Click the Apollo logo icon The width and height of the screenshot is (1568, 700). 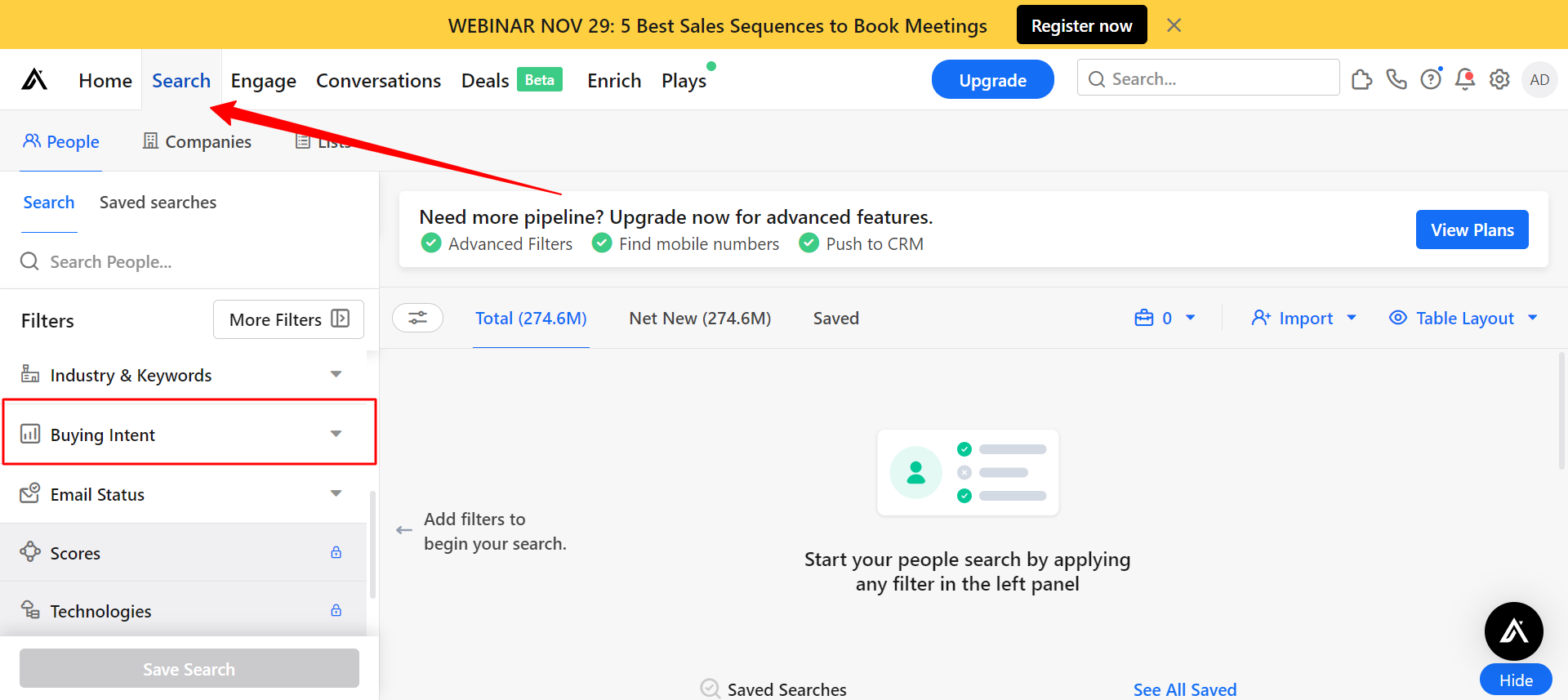[34, 79]
